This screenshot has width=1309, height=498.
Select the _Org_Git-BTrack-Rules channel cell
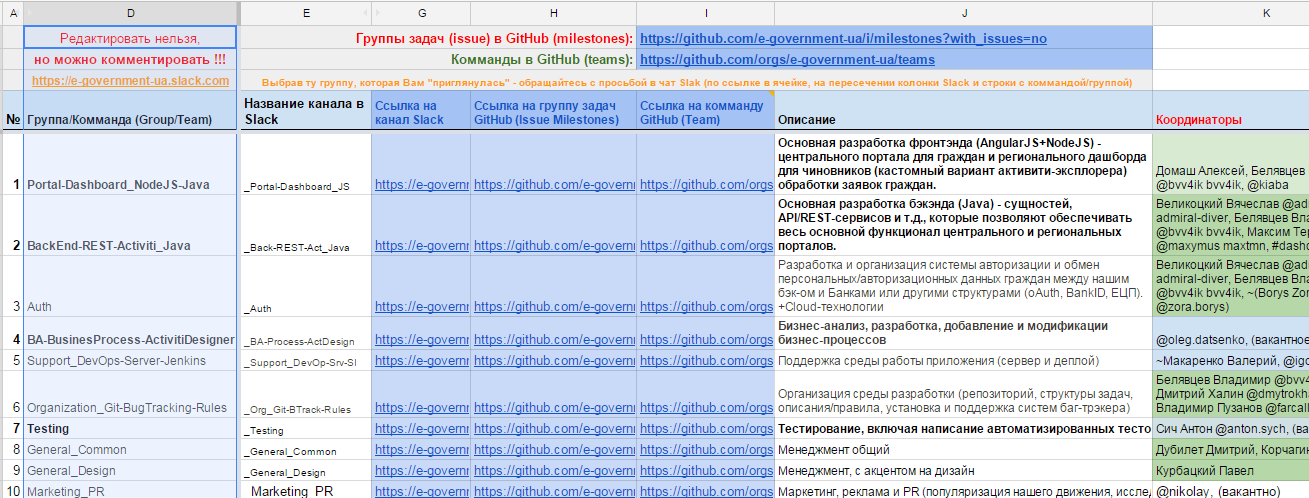306,394
